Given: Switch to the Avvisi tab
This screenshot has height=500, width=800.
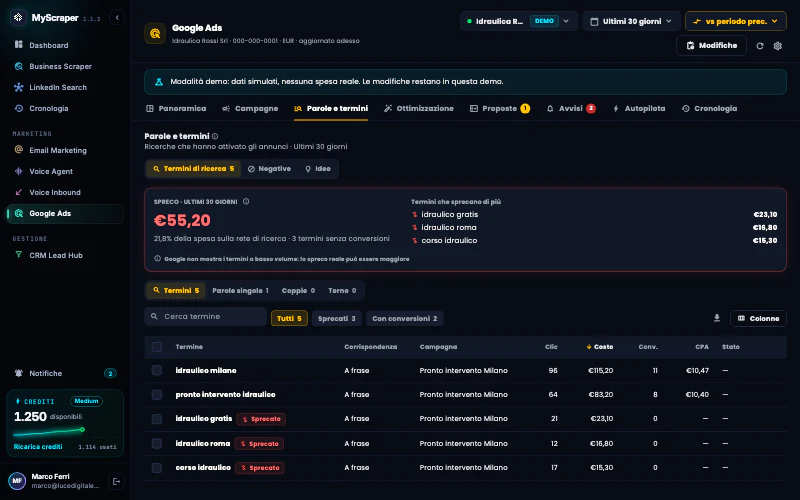Looking at the screenshot, I should [x=570, y=109].
